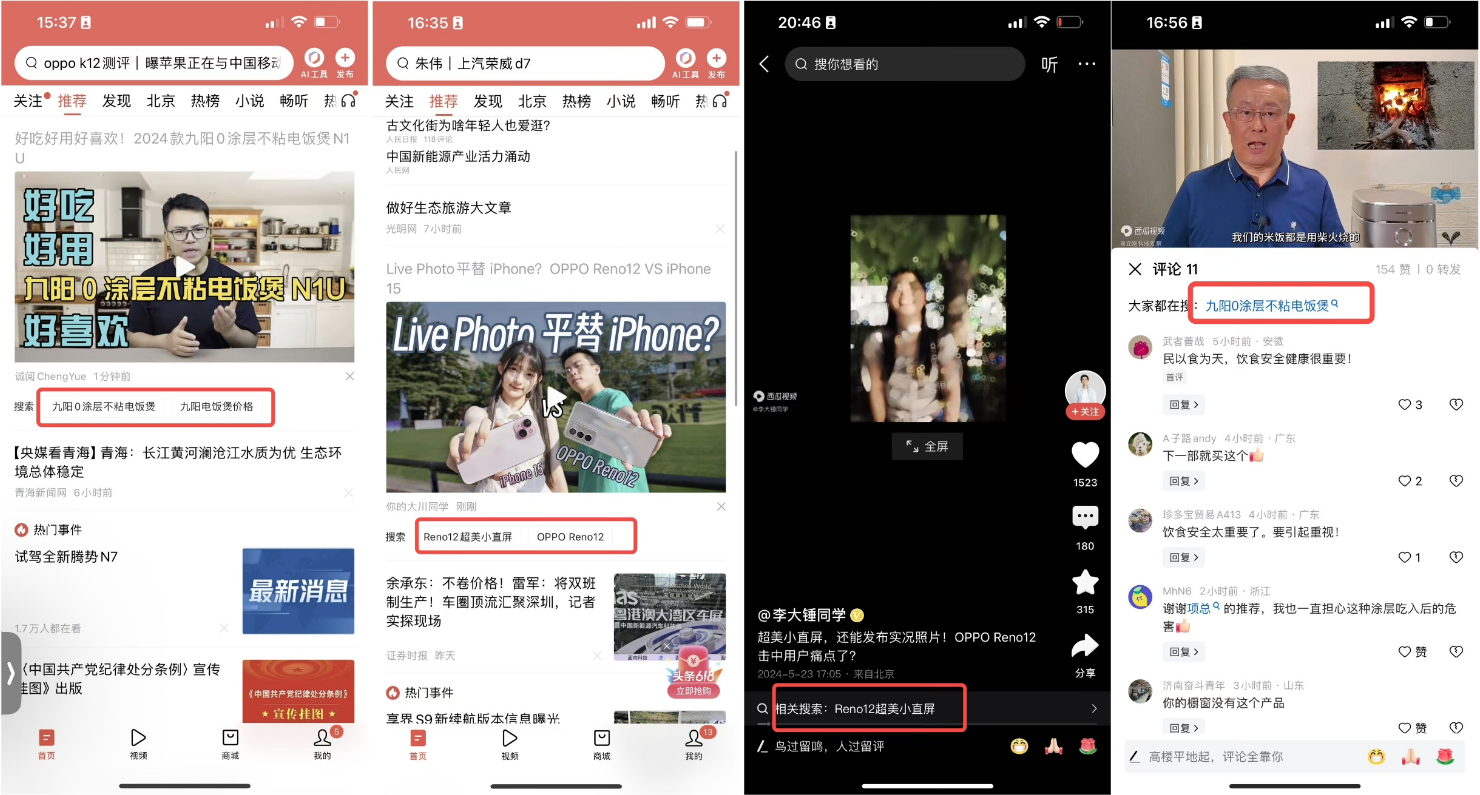
Task: Expand 回复 under the A子路andy comment
Action: pos(1185,481)
